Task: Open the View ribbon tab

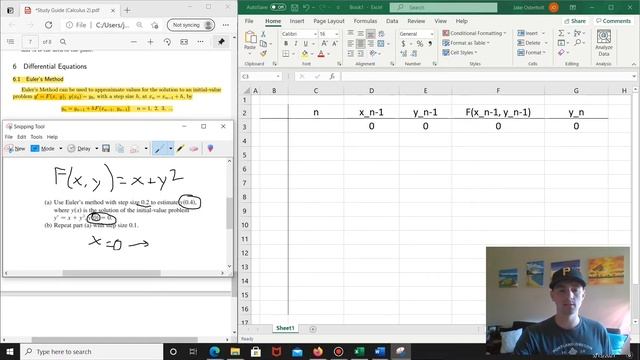Action: tap(440, 21)
